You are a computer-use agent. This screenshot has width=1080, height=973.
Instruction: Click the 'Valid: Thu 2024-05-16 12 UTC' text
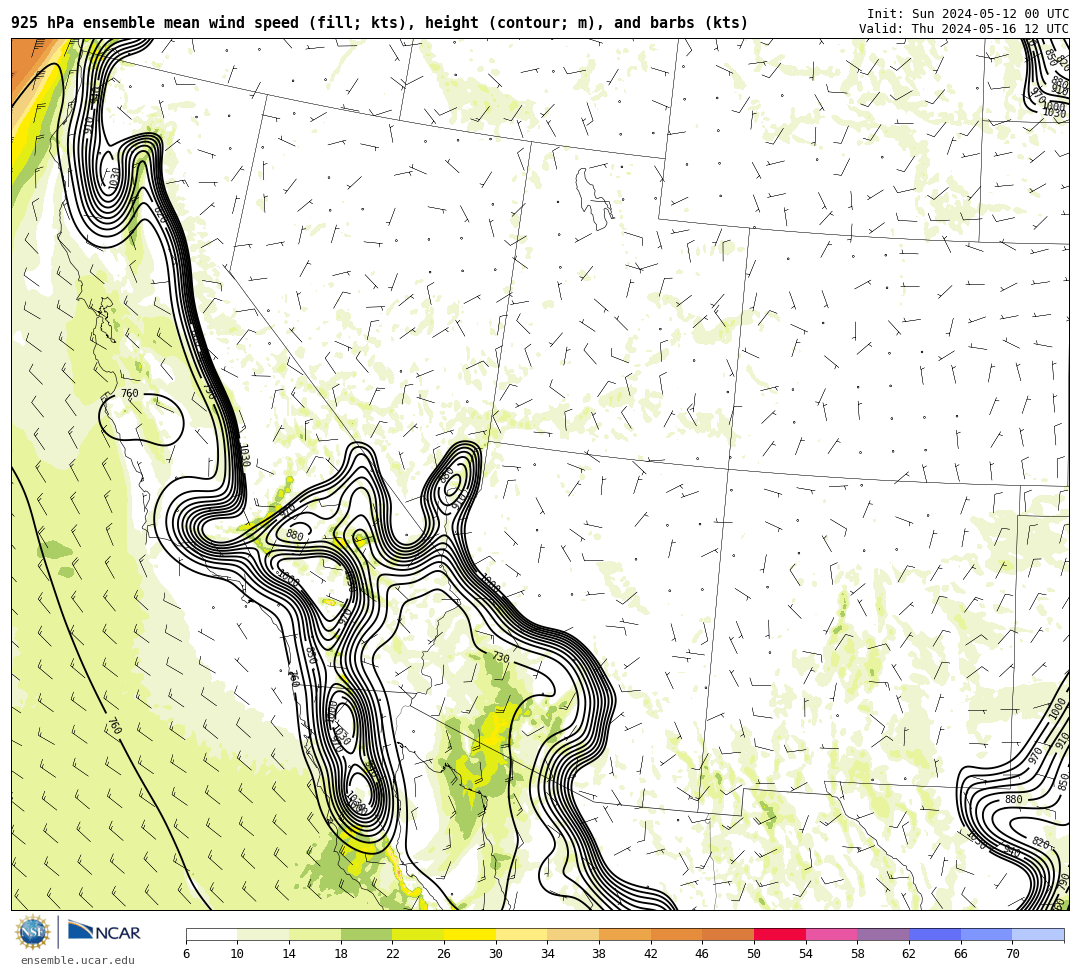point(964,29)
